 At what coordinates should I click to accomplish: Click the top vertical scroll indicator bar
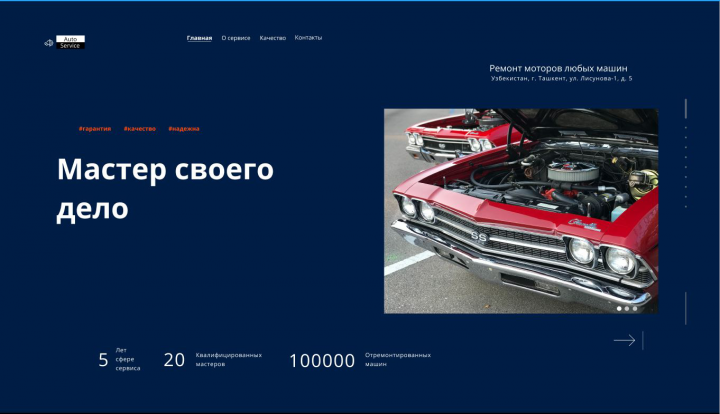[686, 109]
